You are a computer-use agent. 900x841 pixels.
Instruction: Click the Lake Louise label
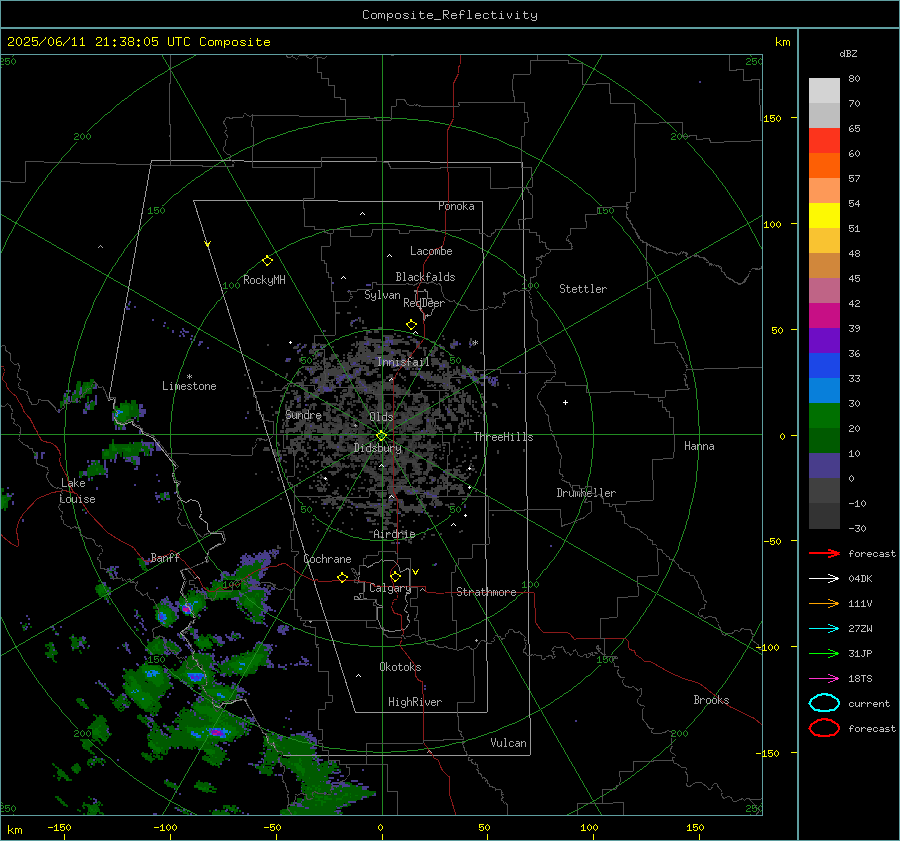pos(77,491)
